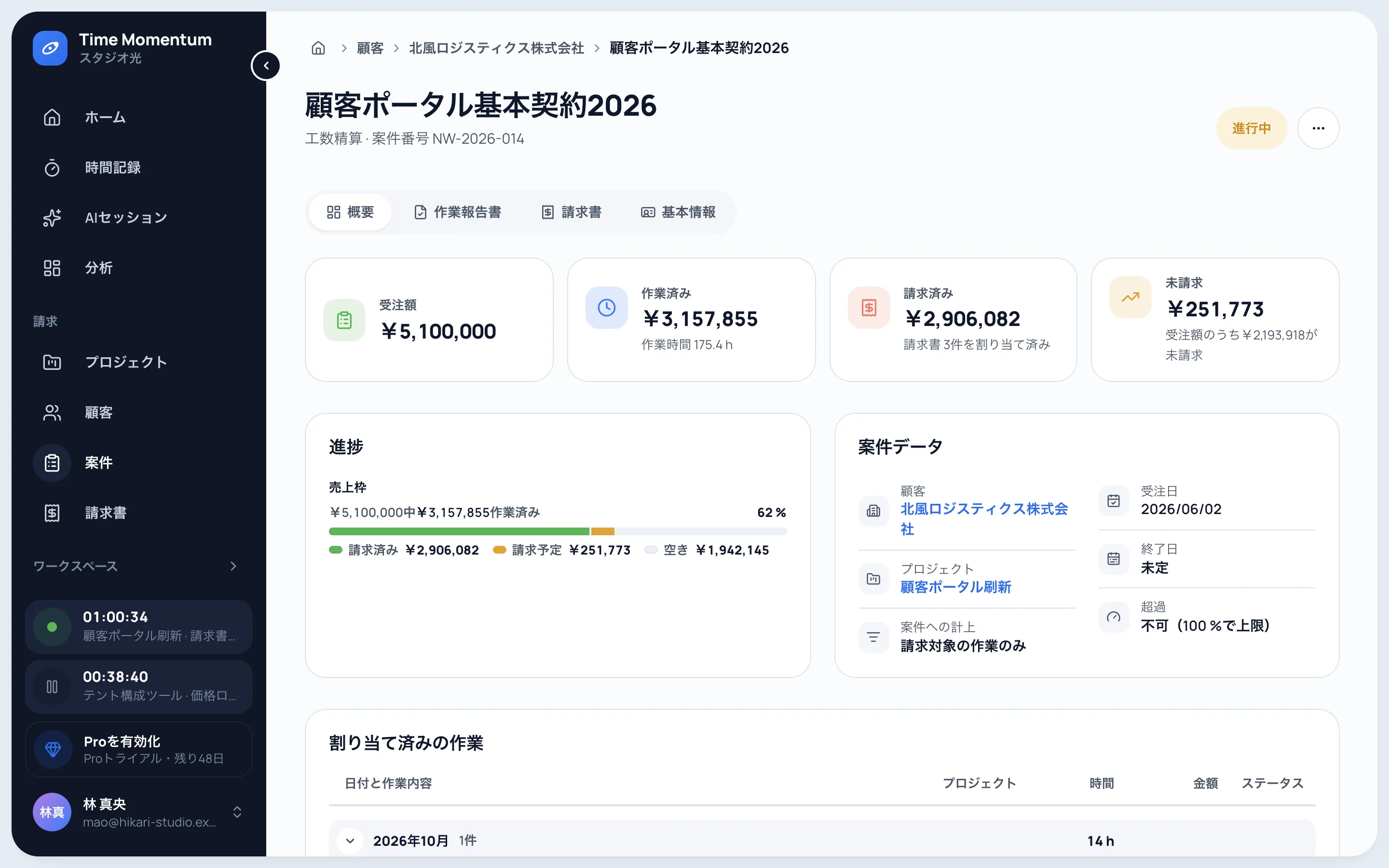Screen dimensions: 1389x868
Task: Click the 62 % progress value
Action: point(771,513)
